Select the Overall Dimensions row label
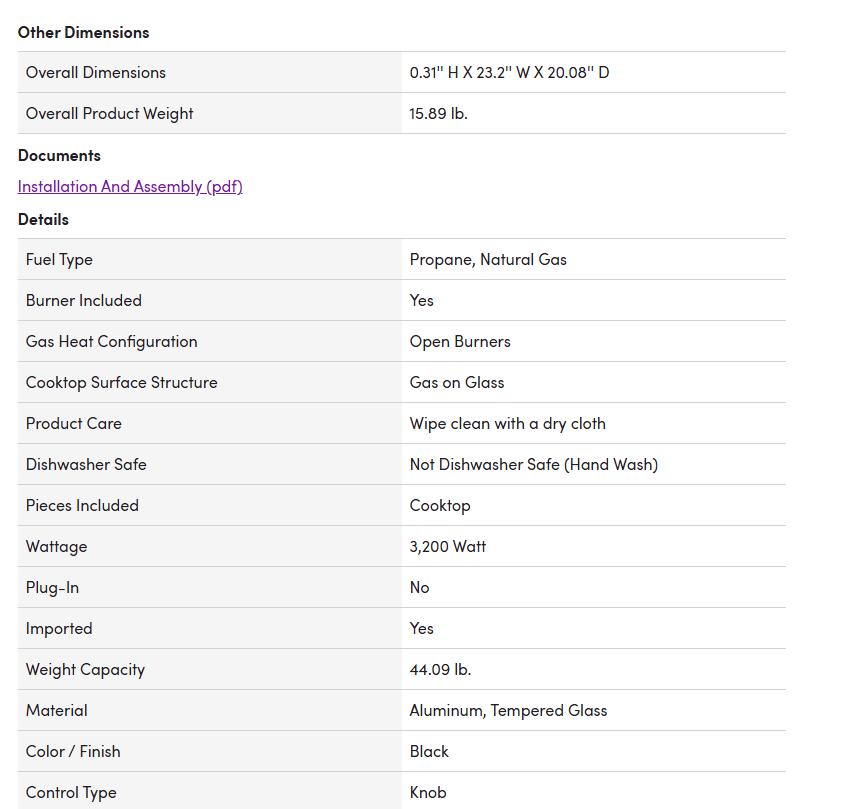The image size is (852, 809). (96, 72)
